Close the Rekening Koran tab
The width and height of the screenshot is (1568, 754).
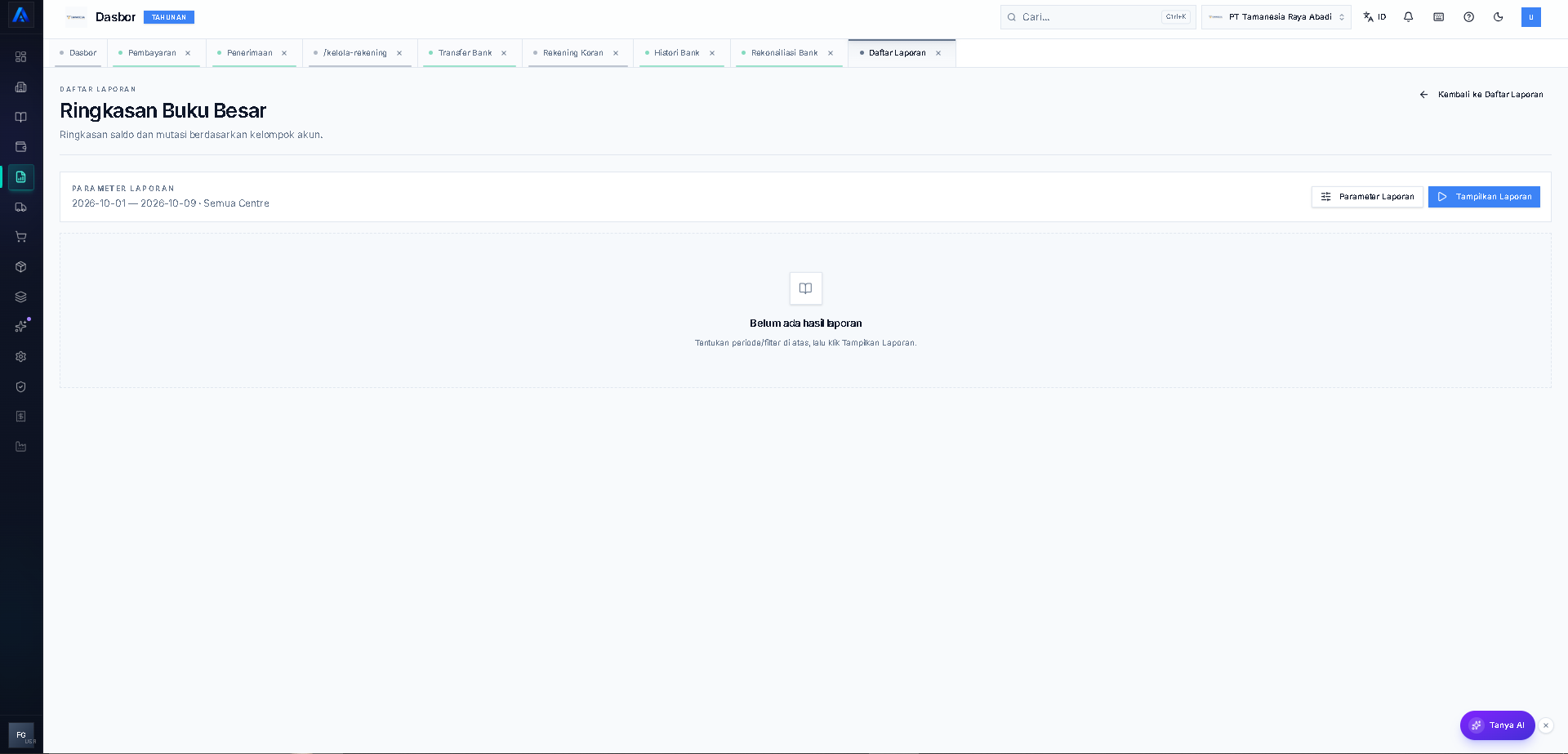[616, 53]
